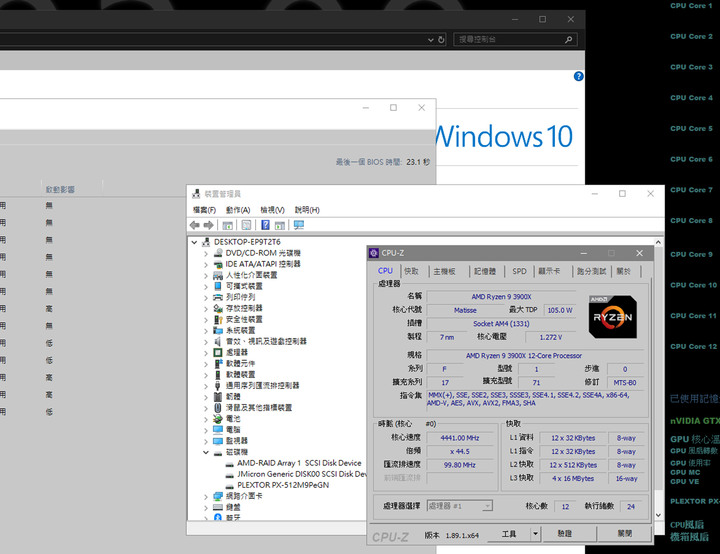This screenshot has width=720, height=554.
Task: Click the 滑鼠及其他指標裝置 mouse icon
Action: pyautogui.click(x=218, y=407)
